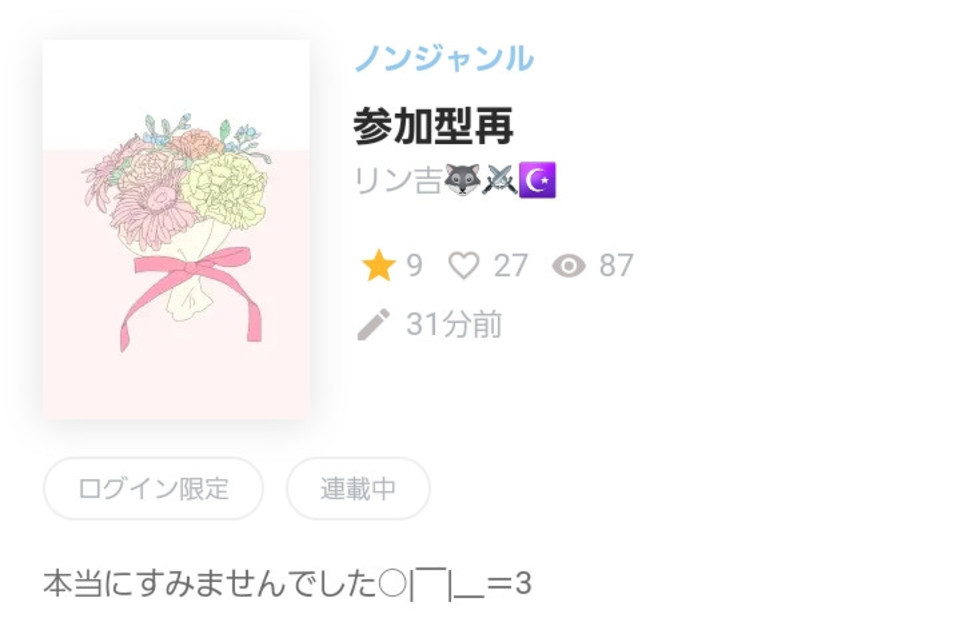Tap the heart like icon
This screenshot has width=960, height=634.
pos(464,266)
